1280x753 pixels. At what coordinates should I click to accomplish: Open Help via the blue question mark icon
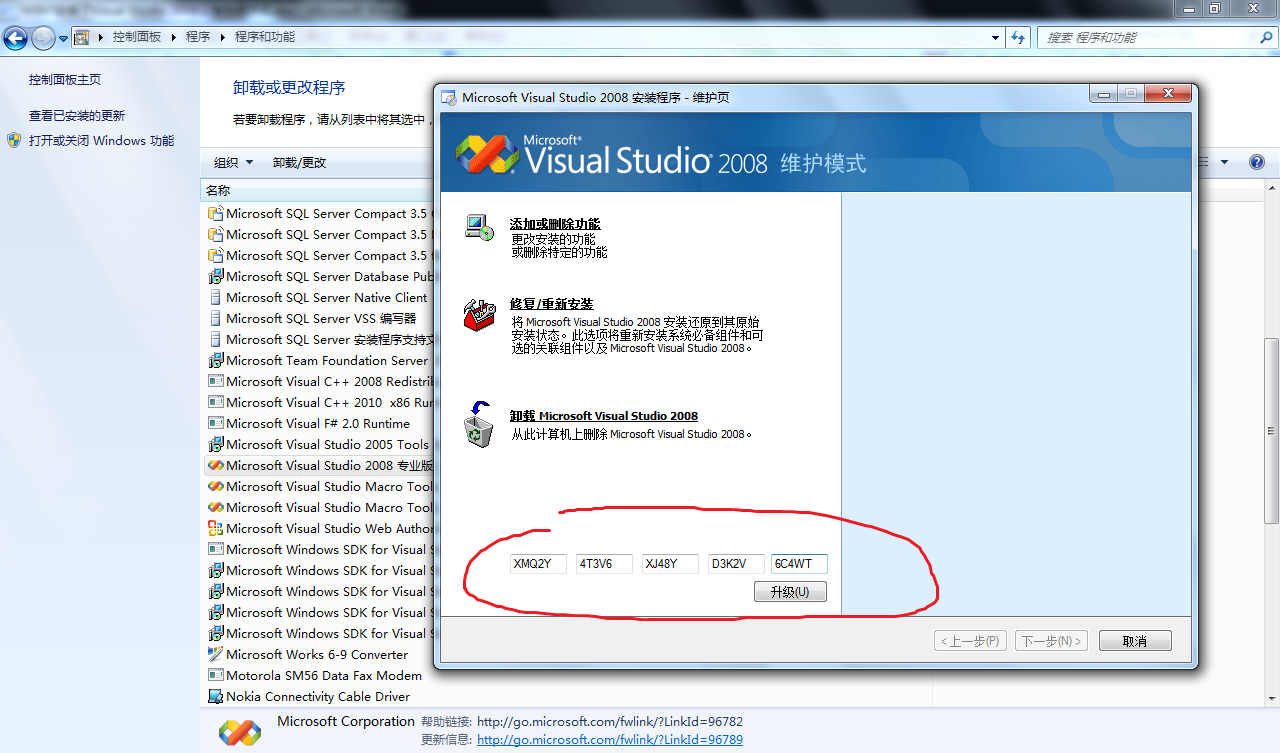pos(1257,162)
